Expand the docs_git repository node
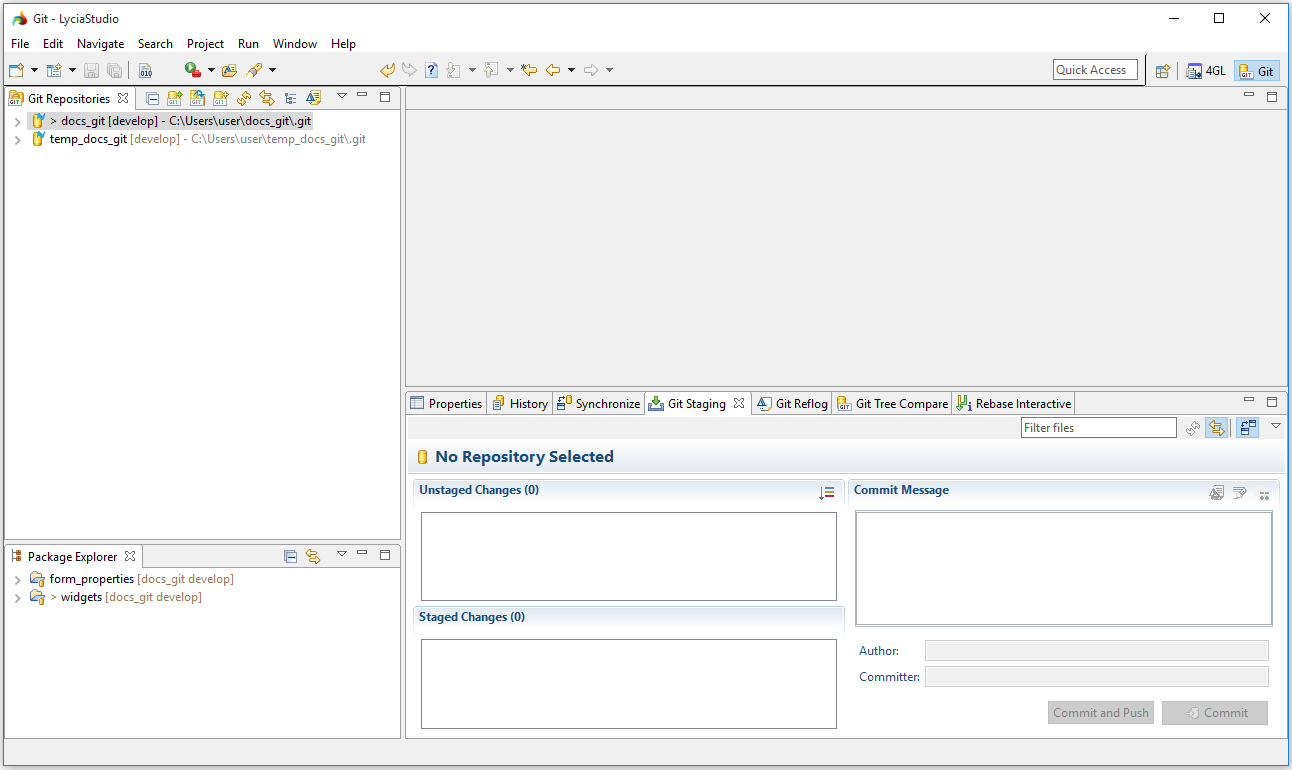 [17, 122]
